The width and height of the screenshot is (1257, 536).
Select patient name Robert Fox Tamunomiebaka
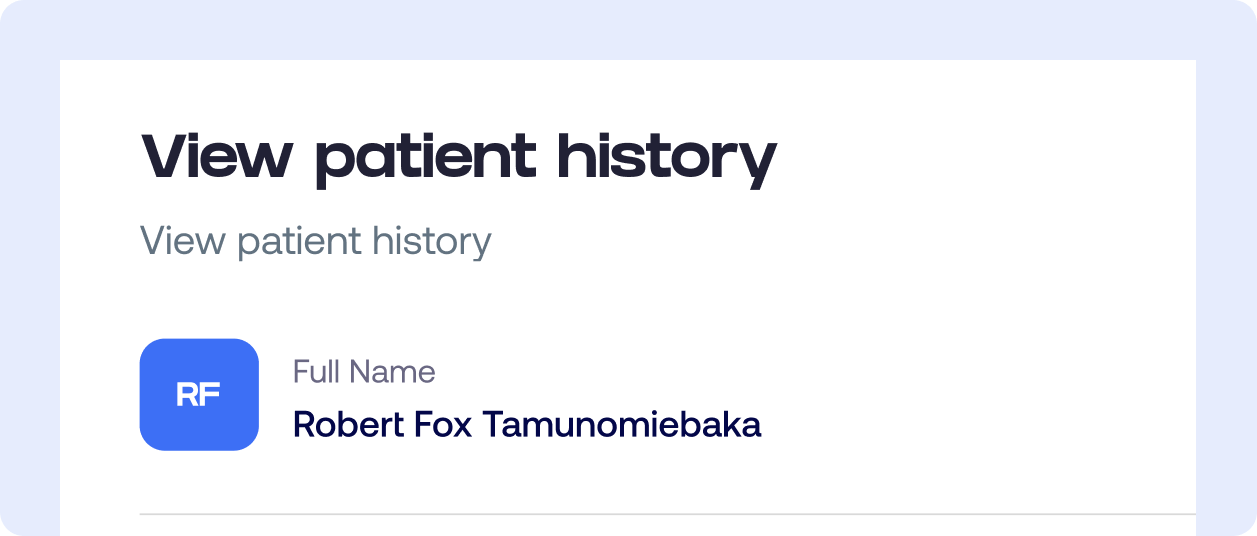[x=526, y=425]
